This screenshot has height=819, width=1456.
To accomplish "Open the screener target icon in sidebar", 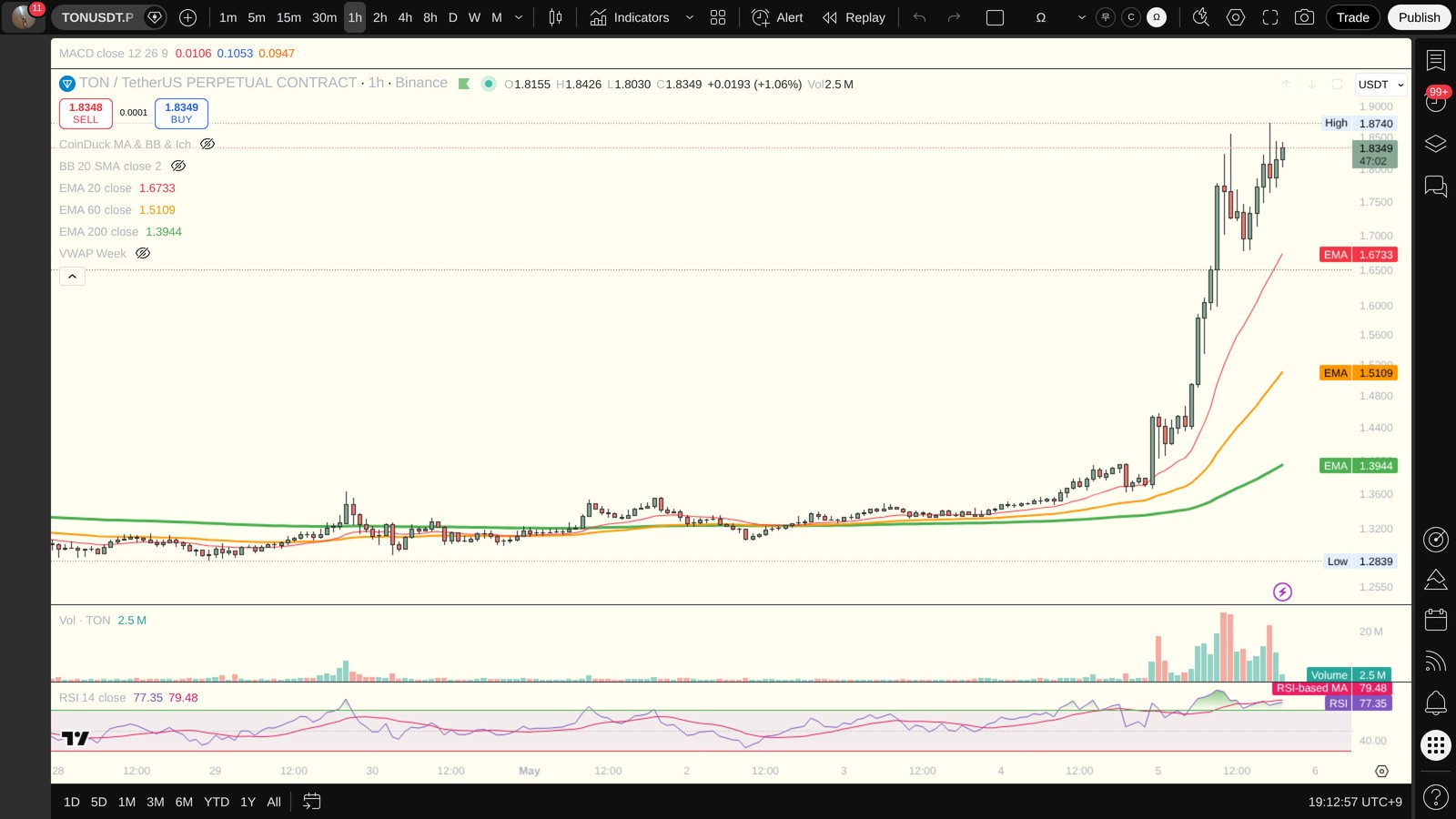I will pyautogui.click(x=1436, y=540).
